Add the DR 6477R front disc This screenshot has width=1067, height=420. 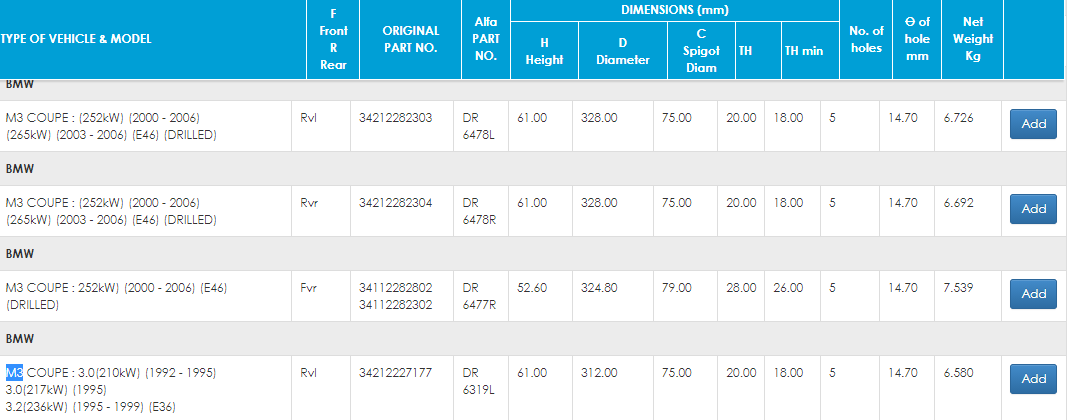(x=1033, y=294)
